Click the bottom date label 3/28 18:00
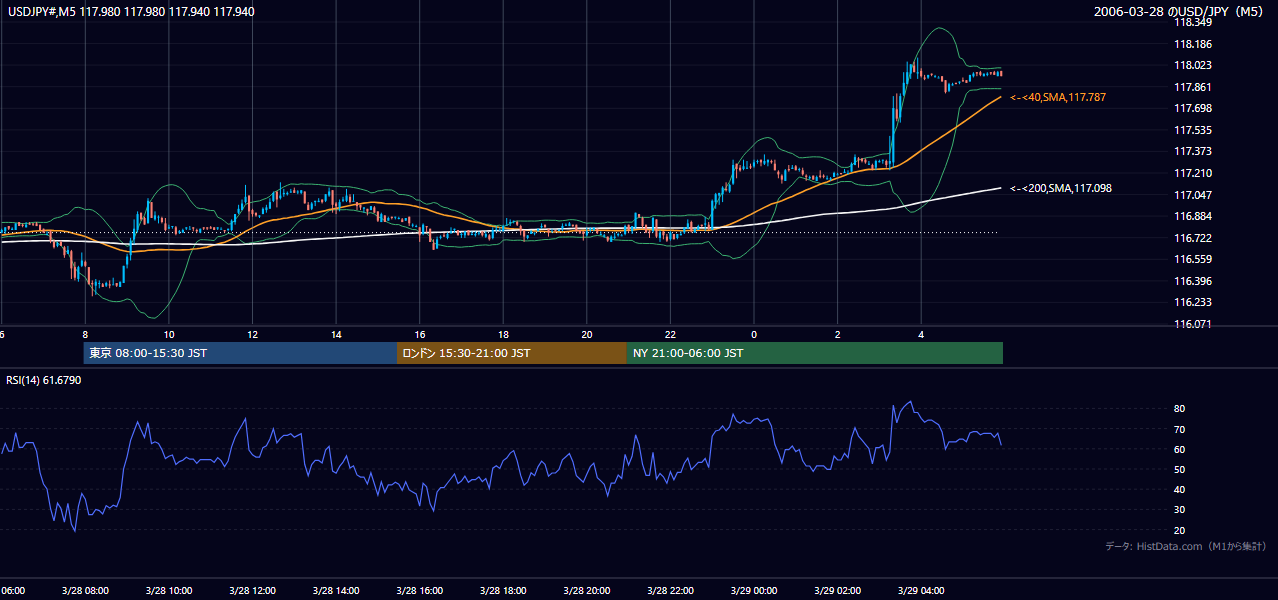Image resolution: width=1278 pixels, height=600 pixels. click(502, 591)
